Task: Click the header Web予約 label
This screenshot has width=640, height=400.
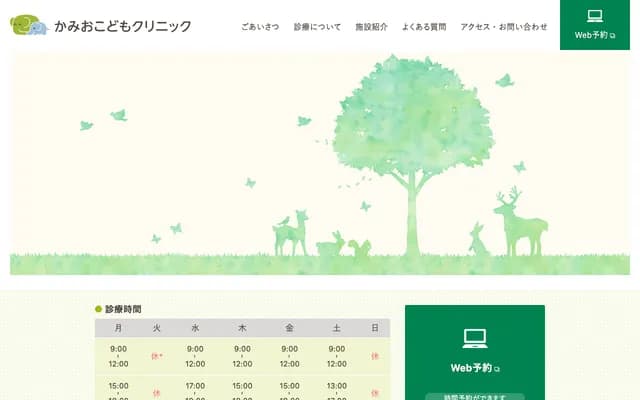Action: pos(591,36)
